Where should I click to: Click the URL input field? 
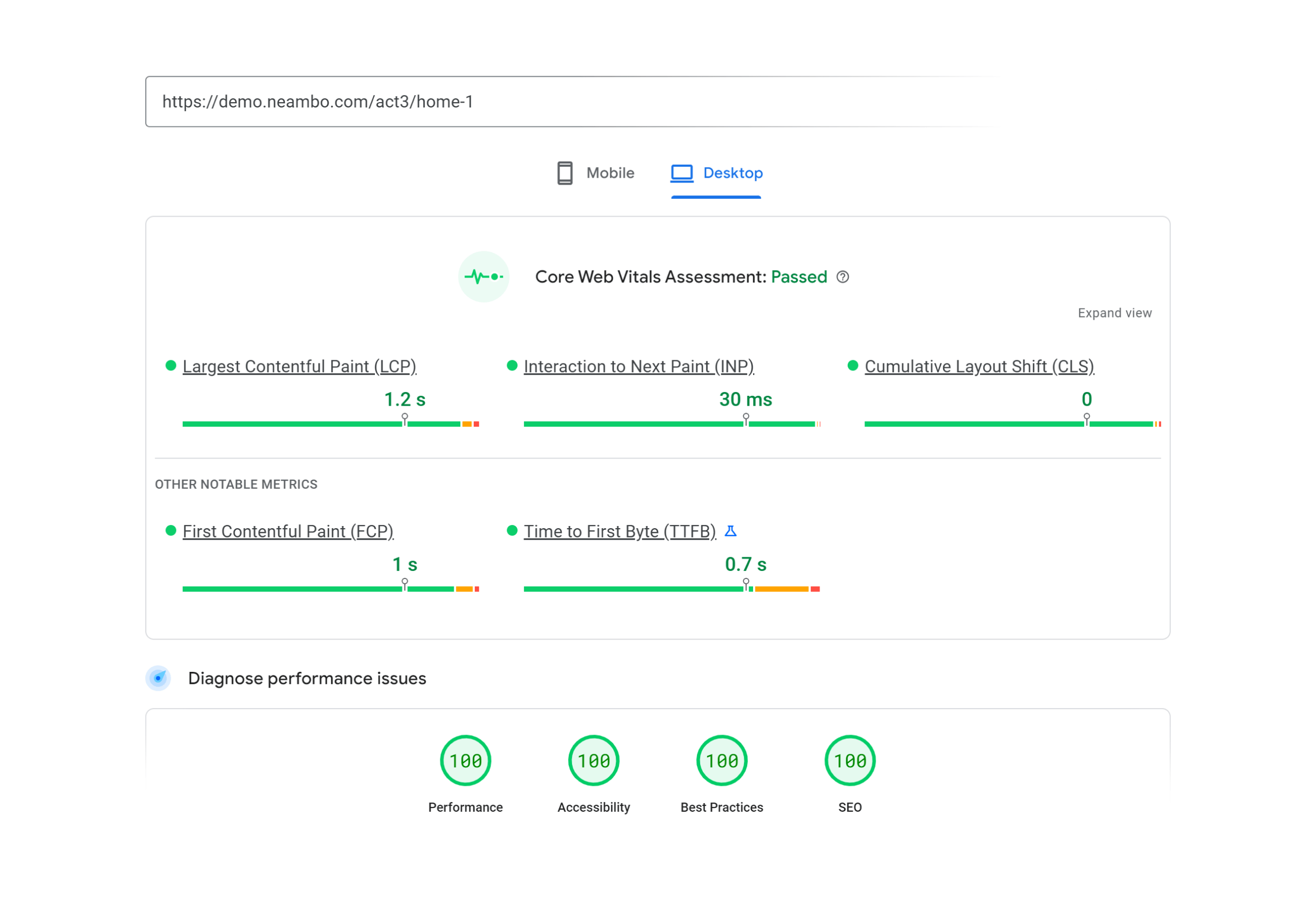[x=566, y=102]
